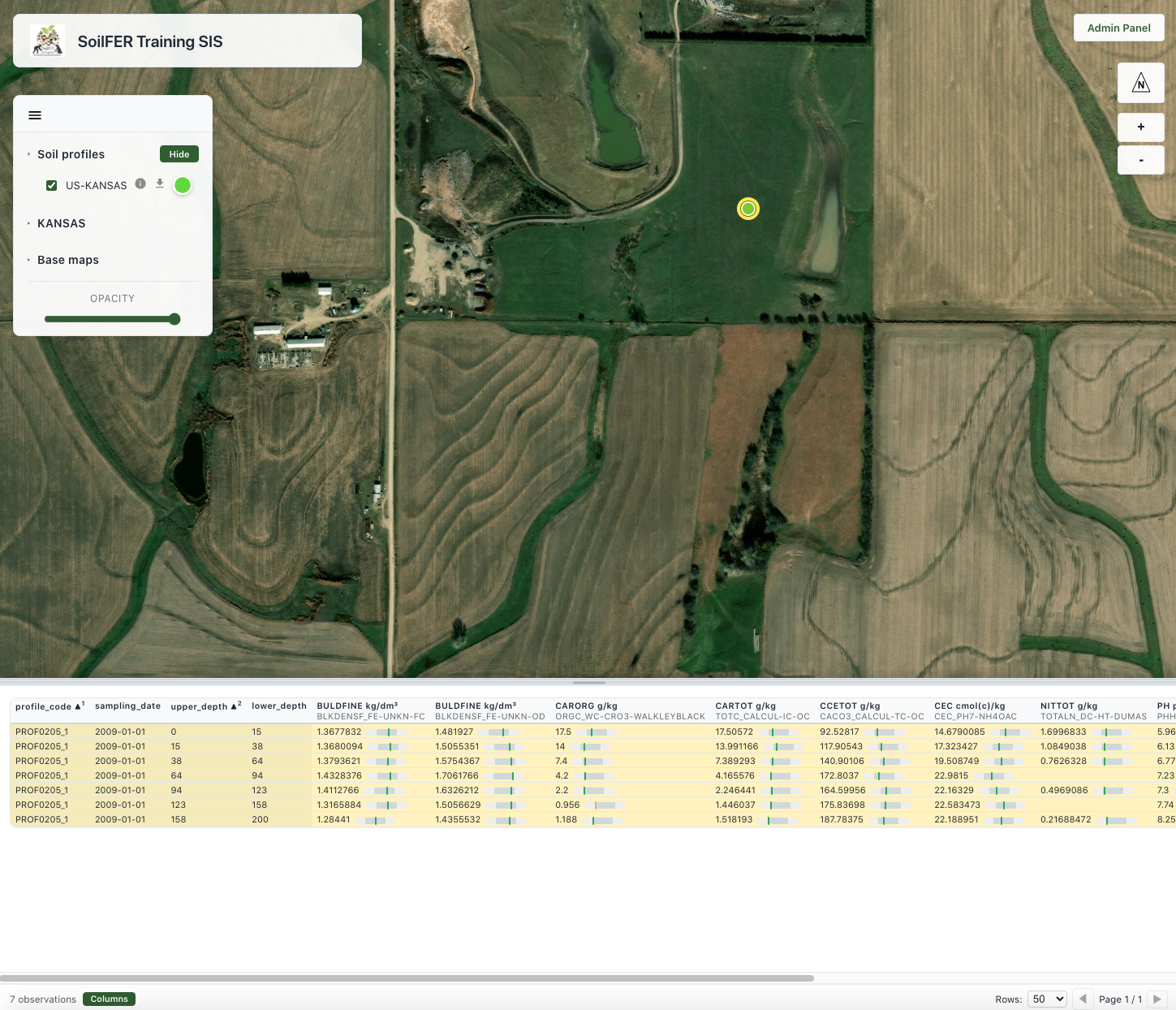The height and width of the screenshot is (1010, 1176).
Task: Click the Page 1 / 1 indicator
Action: (1120, 999)
